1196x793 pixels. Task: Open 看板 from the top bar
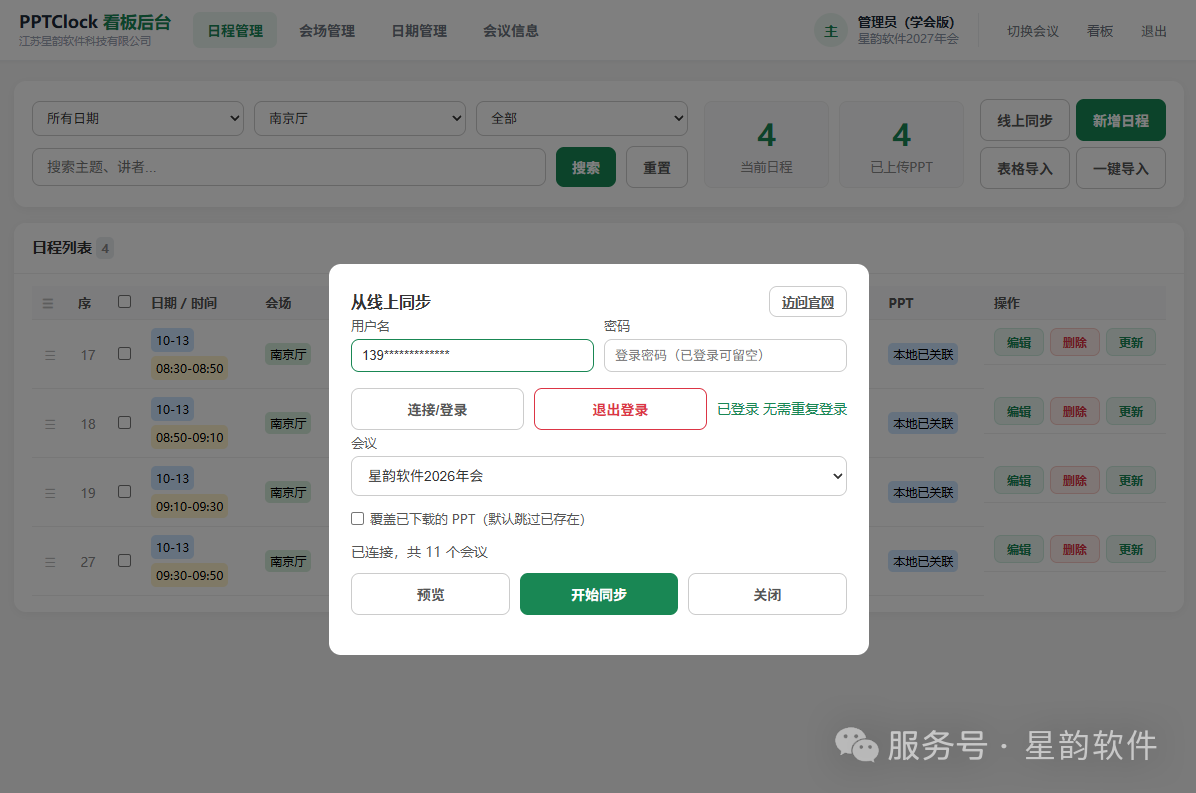(1100, 31)
